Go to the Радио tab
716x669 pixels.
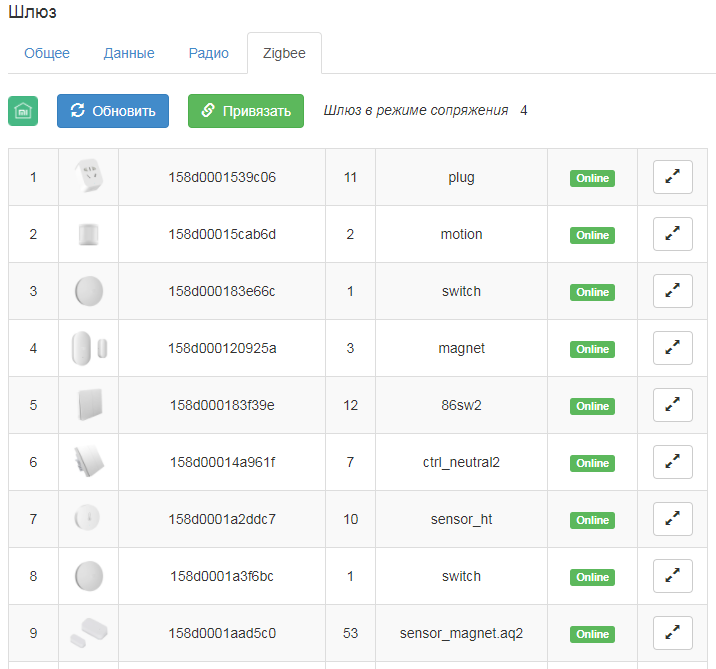pyautogui.click(x=209, y=54)
